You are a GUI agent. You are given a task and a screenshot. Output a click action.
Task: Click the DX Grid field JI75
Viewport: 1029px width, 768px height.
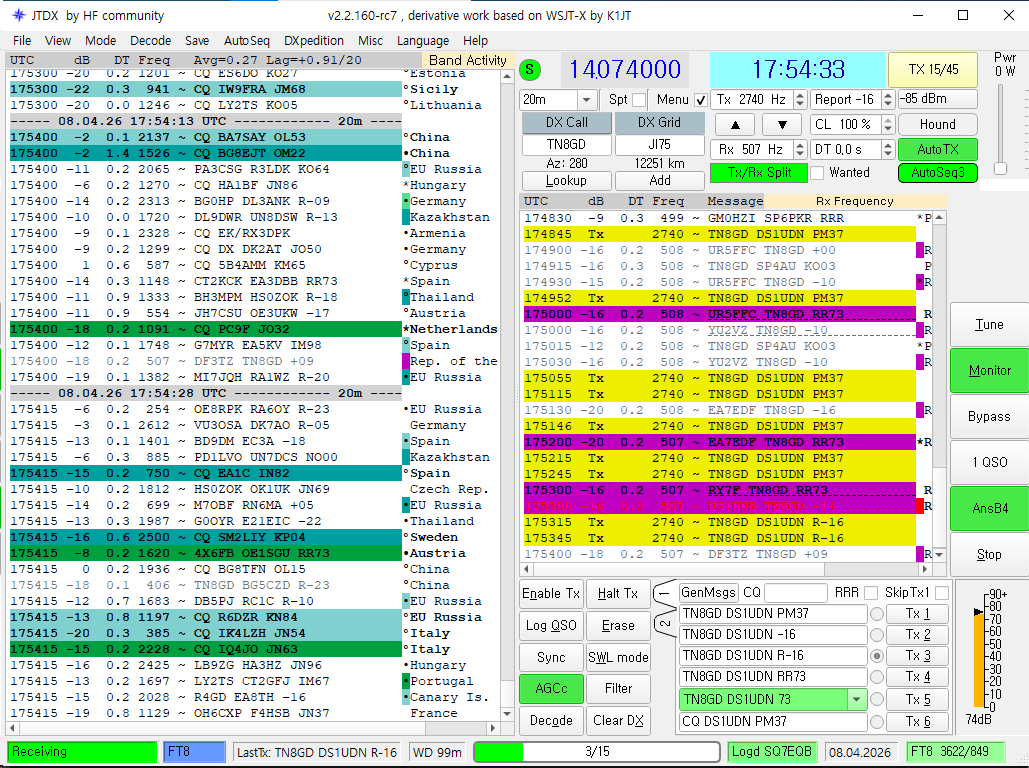[x=660, y=144]
